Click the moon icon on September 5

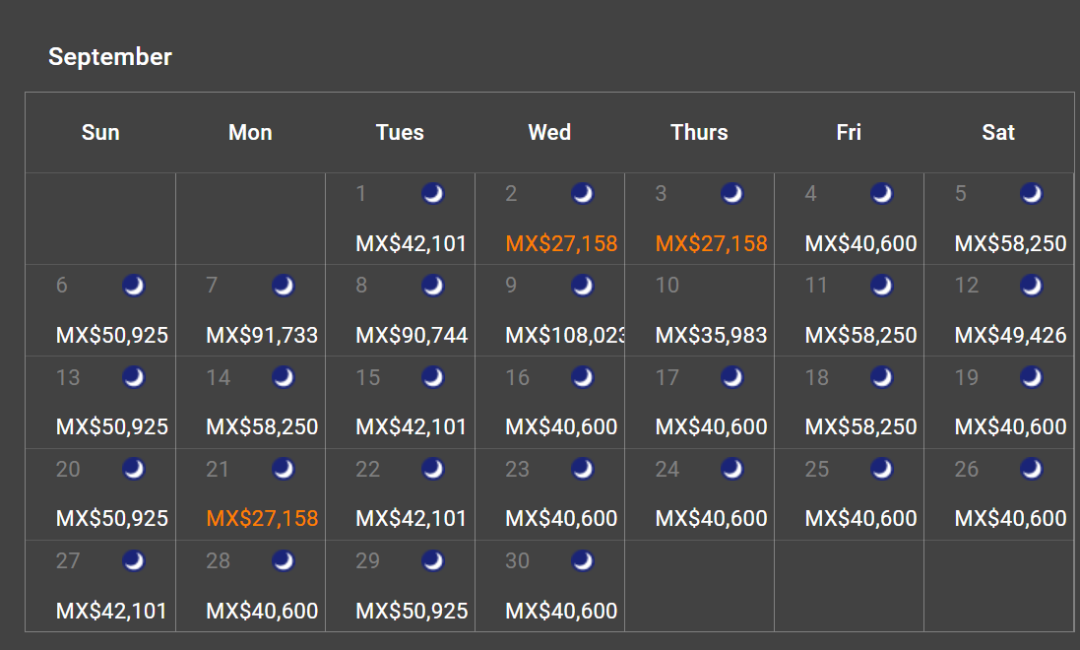click(x=1031, y=193)
